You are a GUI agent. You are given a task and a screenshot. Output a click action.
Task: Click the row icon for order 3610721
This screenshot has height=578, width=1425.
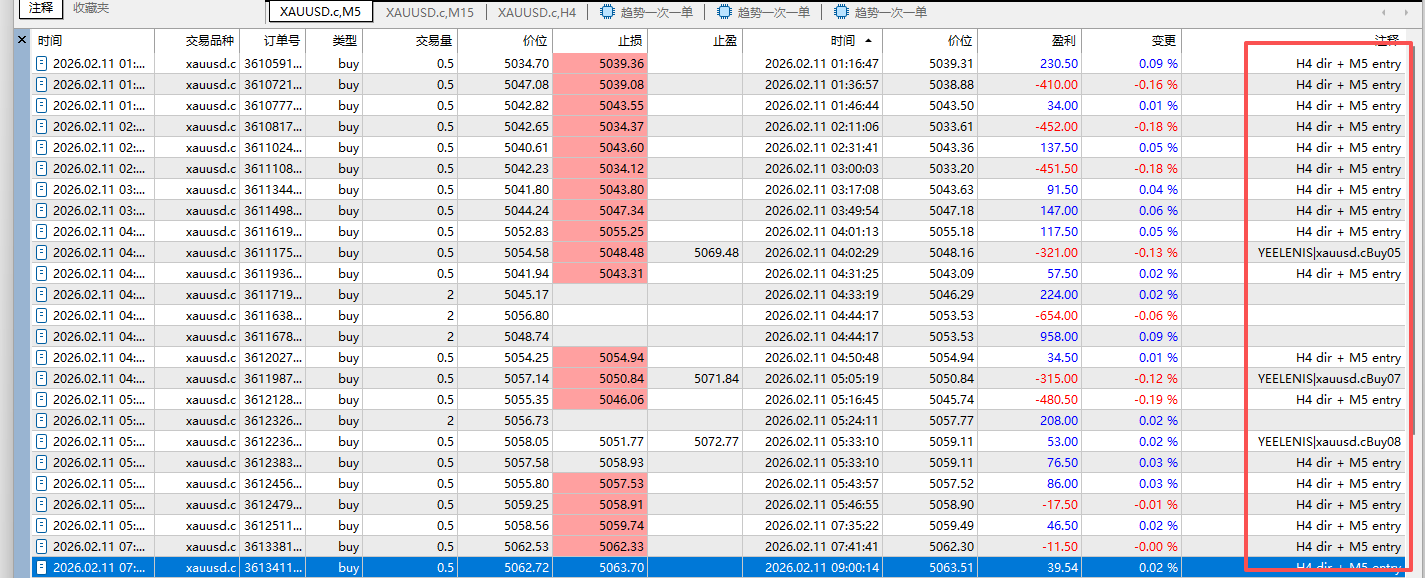click(x=42, y=84)
